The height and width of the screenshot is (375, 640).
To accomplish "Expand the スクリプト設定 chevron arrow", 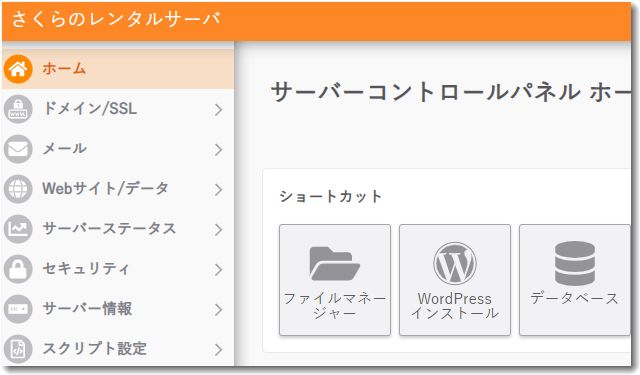I will (x=218, y=349).
